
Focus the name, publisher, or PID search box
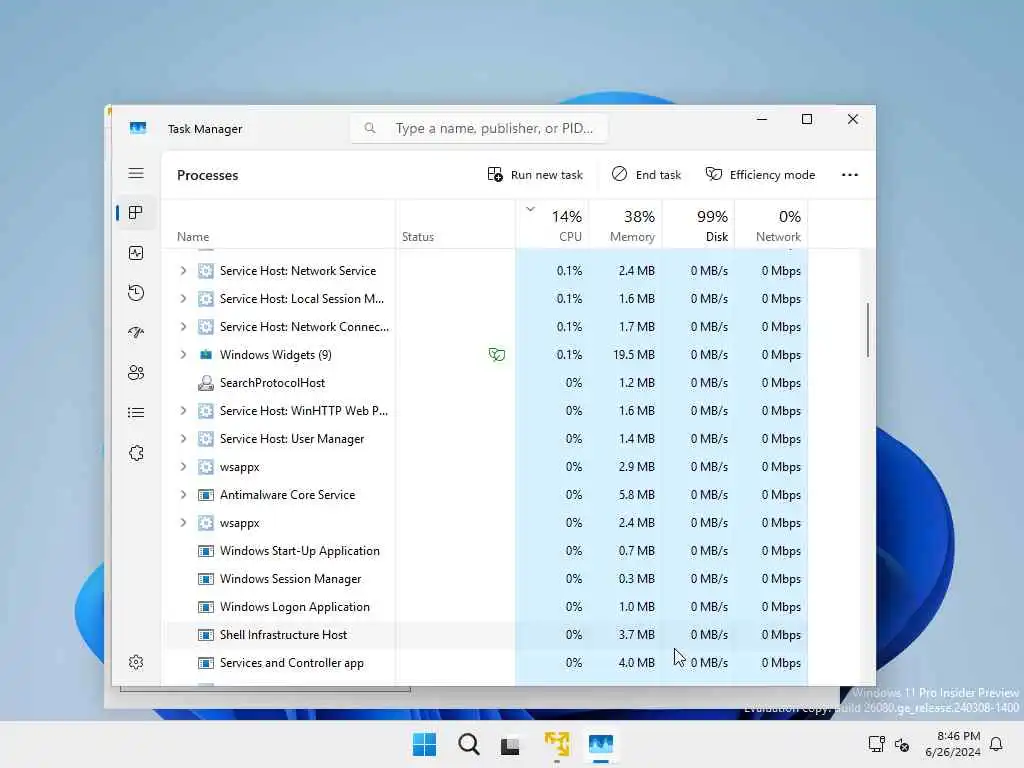(x=479, y=128)
